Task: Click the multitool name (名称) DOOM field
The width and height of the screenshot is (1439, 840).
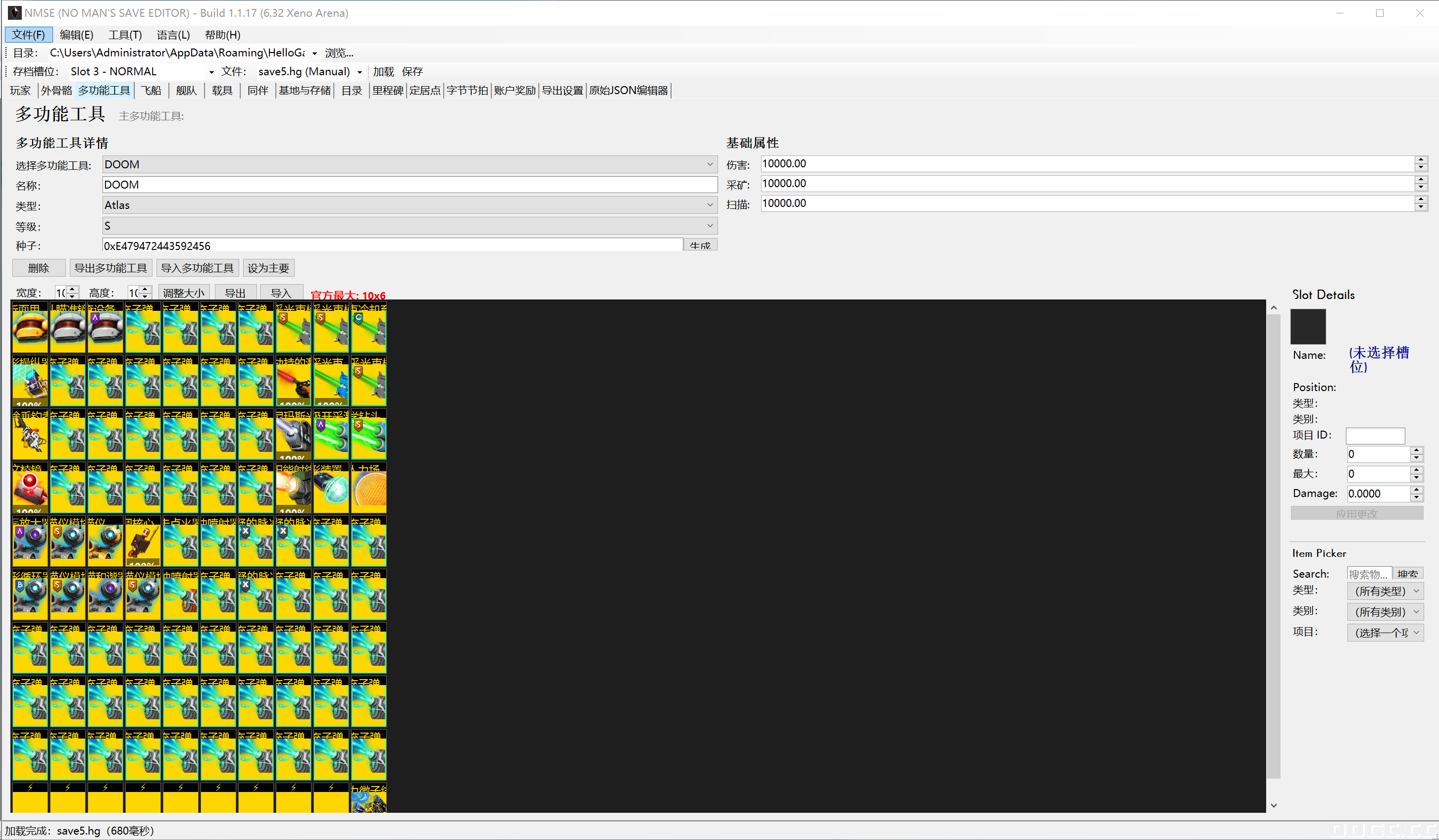Action: click(x=409, y=185)
